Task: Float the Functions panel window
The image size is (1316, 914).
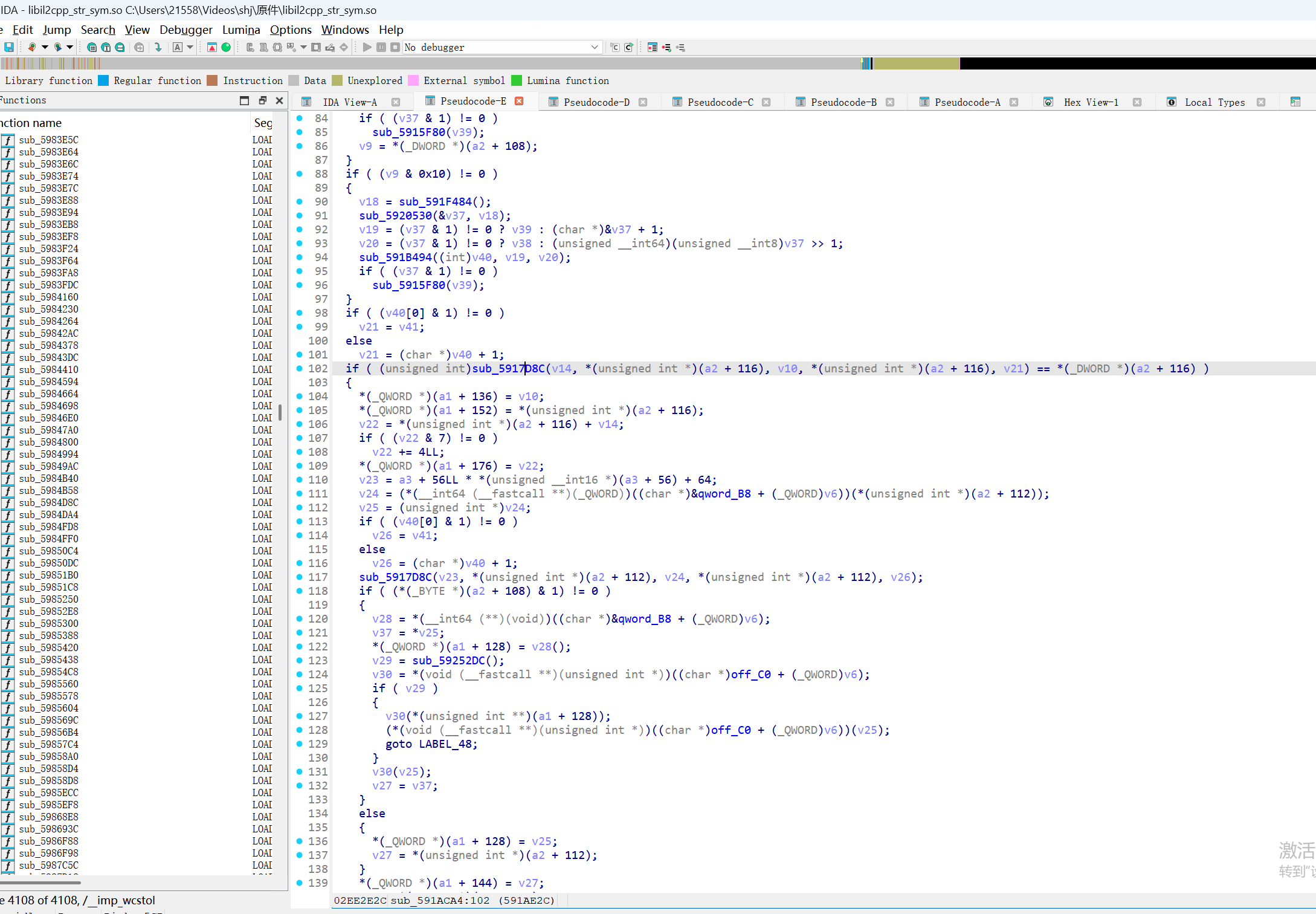Action: pyautogui.click(x=262, y=100)
